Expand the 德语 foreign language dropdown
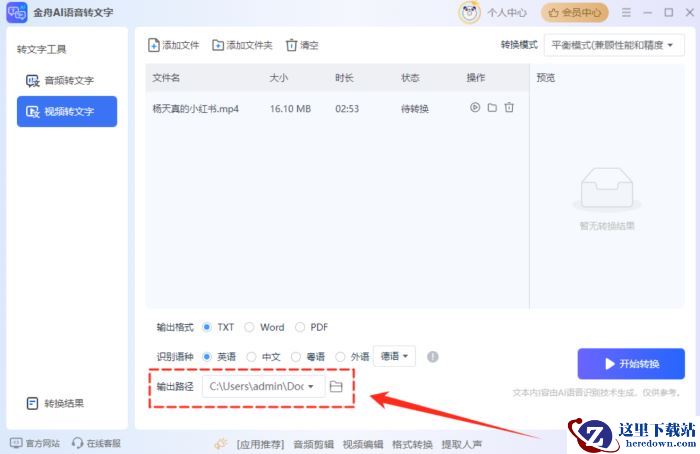700x454 pixels. 394,356
